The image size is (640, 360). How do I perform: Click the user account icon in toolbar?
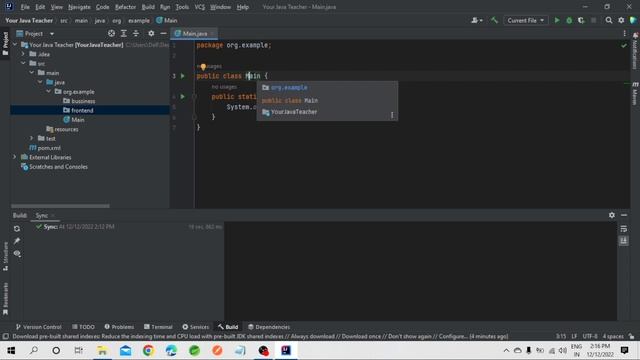click(x=476, y=20)
